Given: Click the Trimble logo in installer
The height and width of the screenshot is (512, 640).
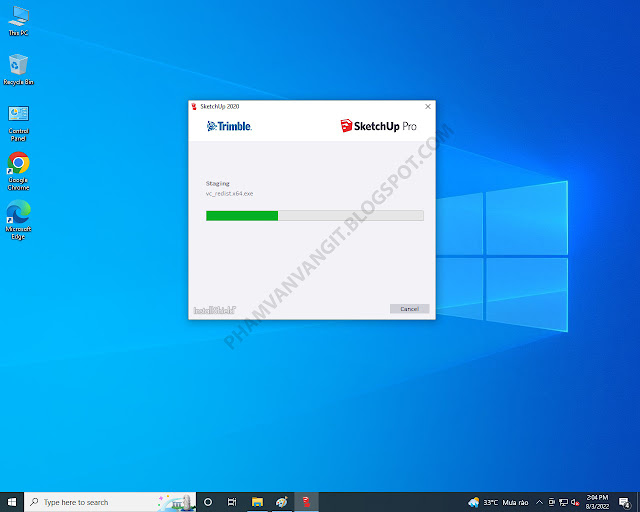Looking at the screenshot, I should coord(229,126).
